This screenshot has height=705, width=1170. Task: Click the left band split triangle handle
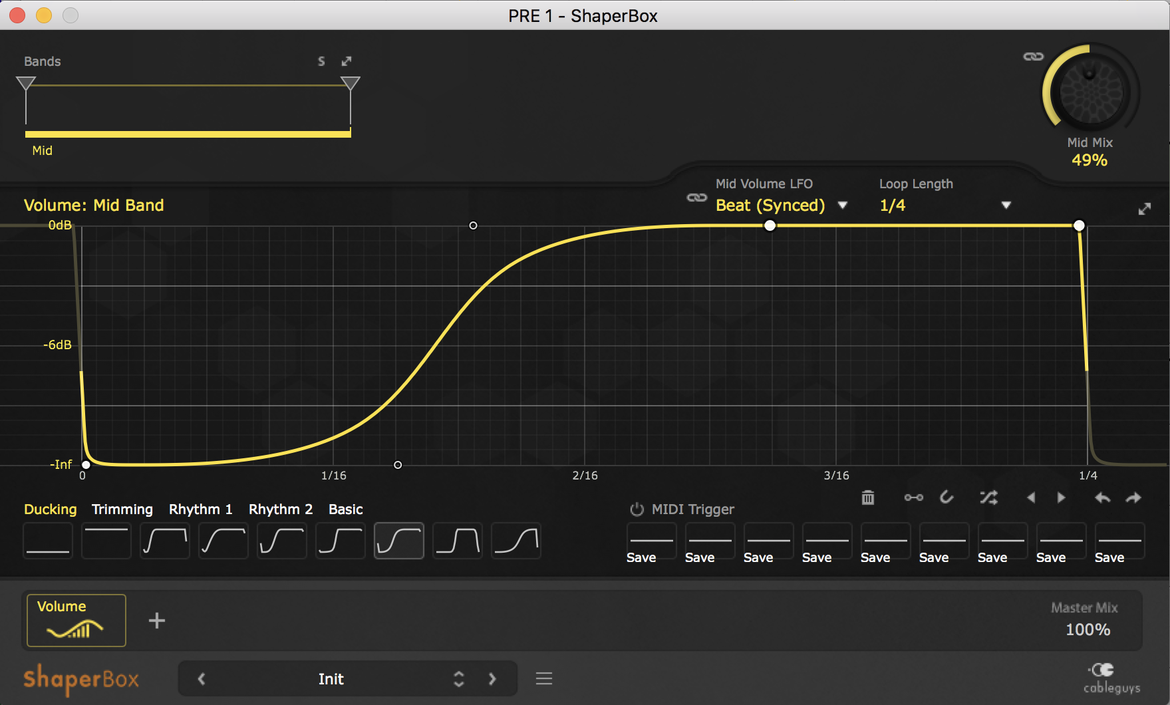[26, 83]
